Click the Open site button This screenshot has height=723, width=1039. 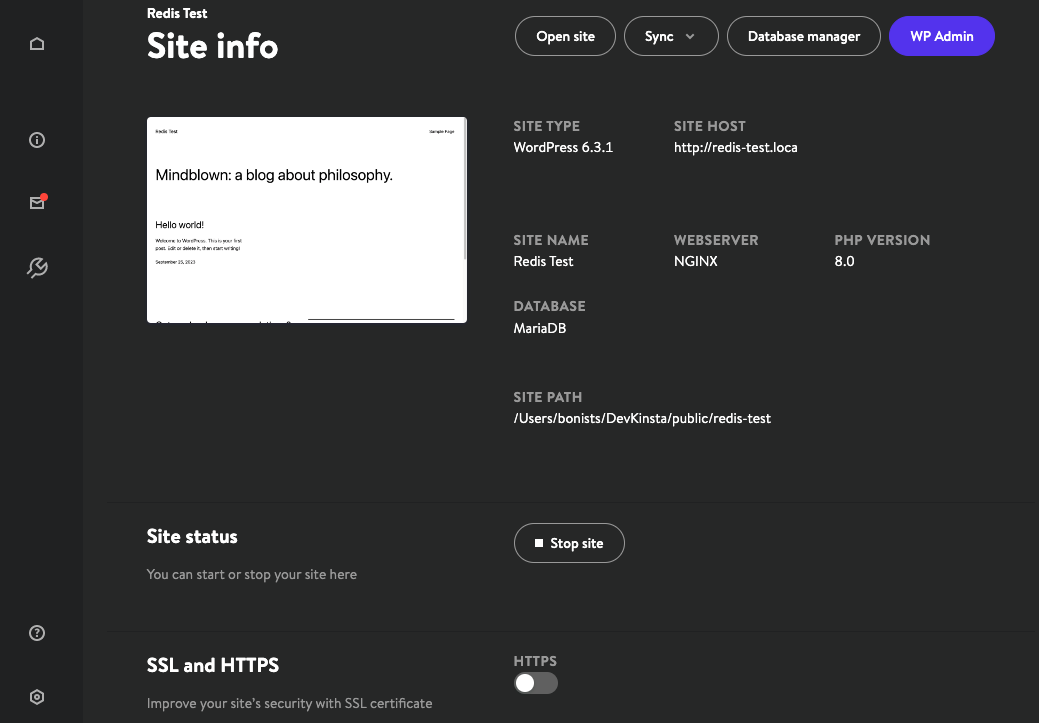(564, 36)
